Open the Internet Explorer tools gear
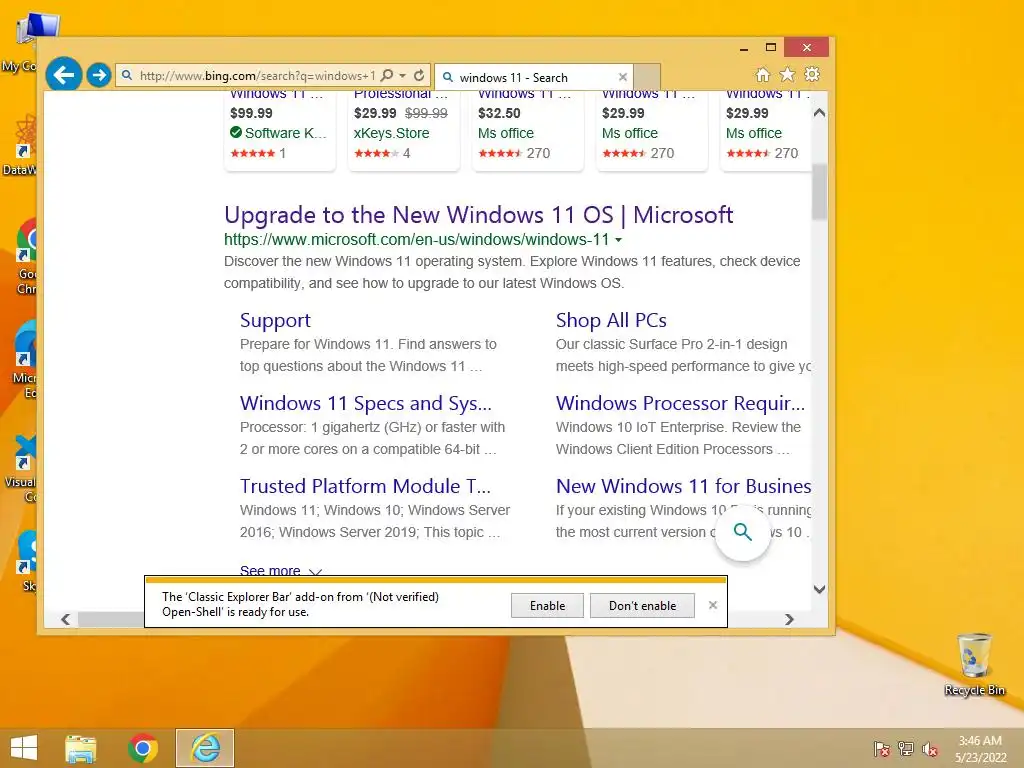 click(812, 74)
